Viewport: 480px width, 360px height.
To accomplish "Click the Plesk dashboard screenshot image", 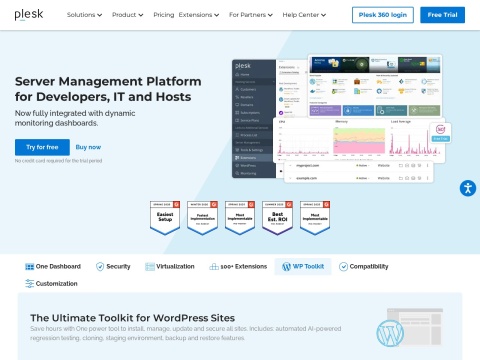I will pos(342,119).
